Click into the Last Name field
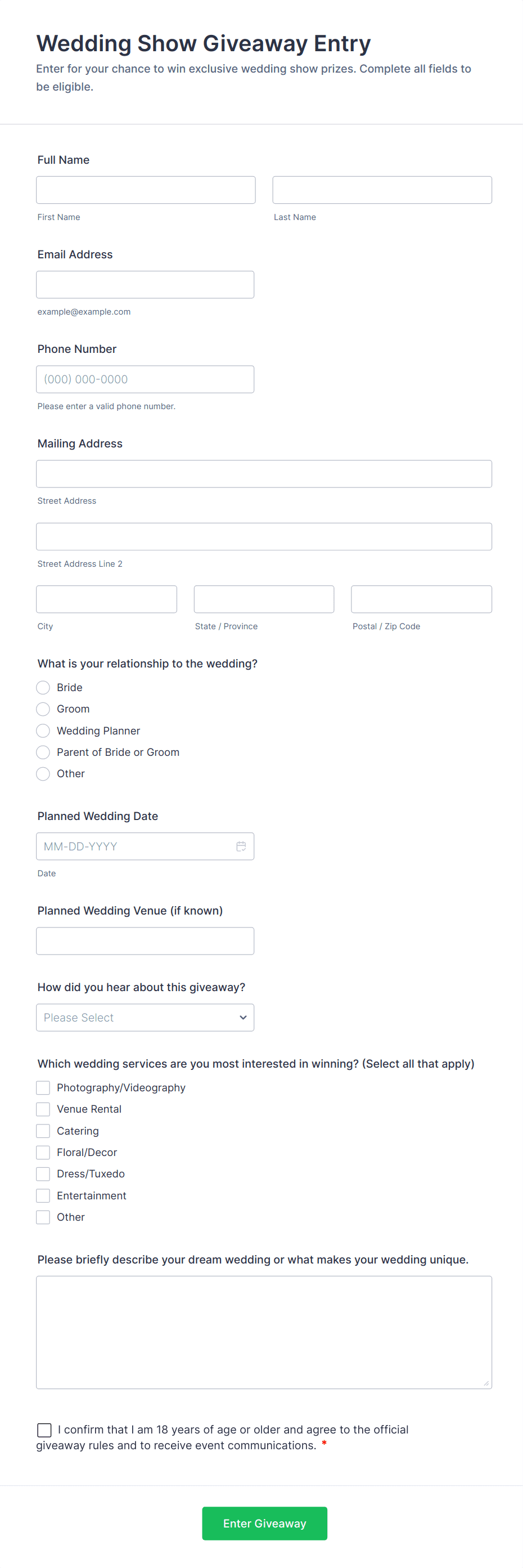 (x=382, y=190)
